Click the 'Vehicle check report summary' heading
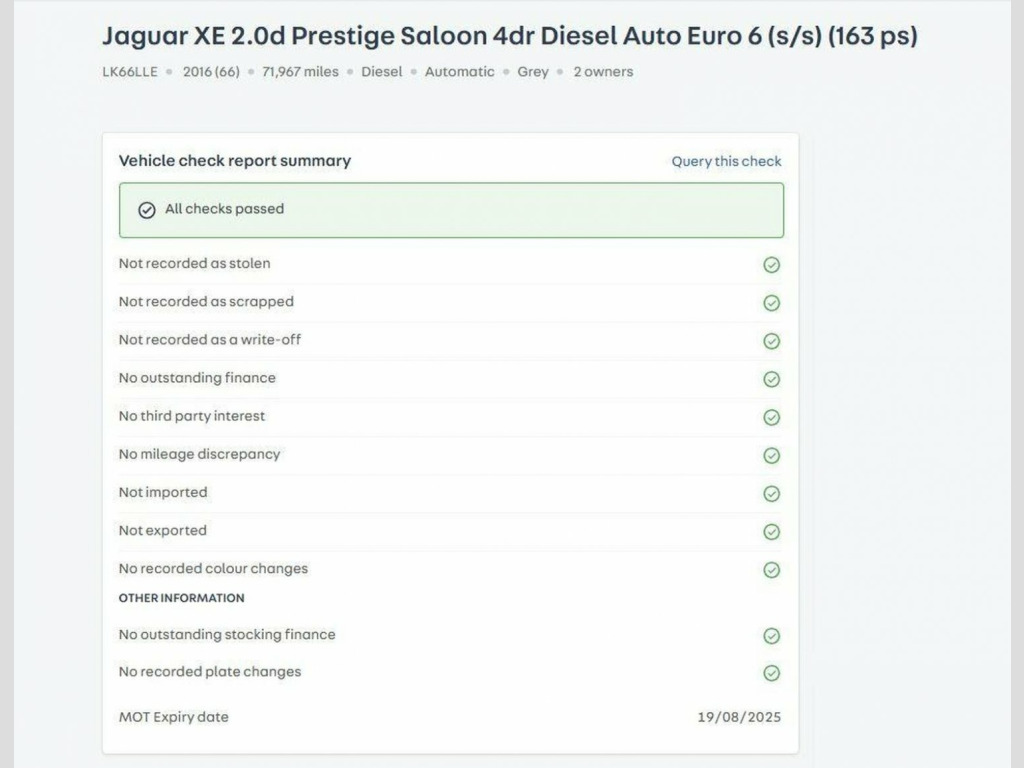The width and height of the screenshot is (1024, 768). point(235,161)
